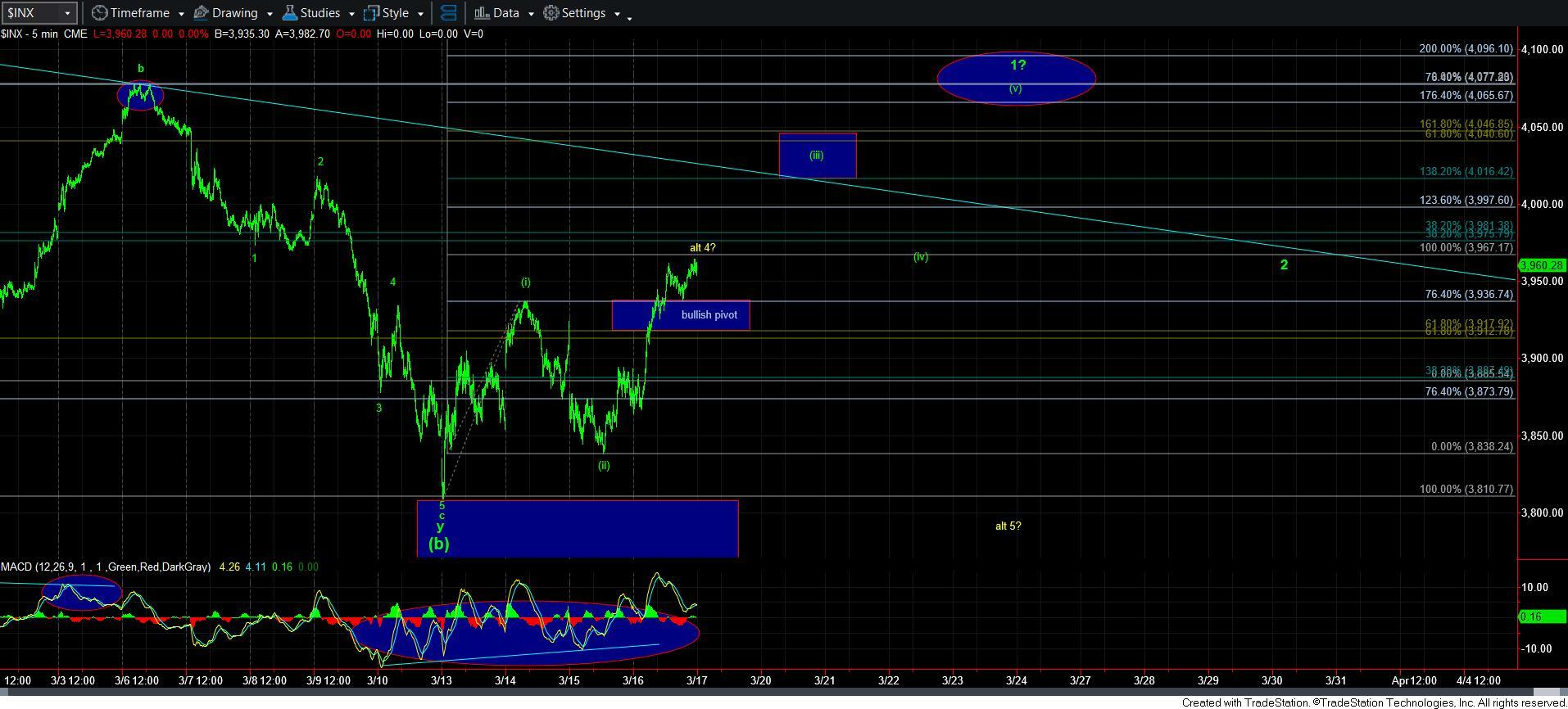Click the Timeframe clock icon
The image size is (1568, 709).
[x=99, y=13]
